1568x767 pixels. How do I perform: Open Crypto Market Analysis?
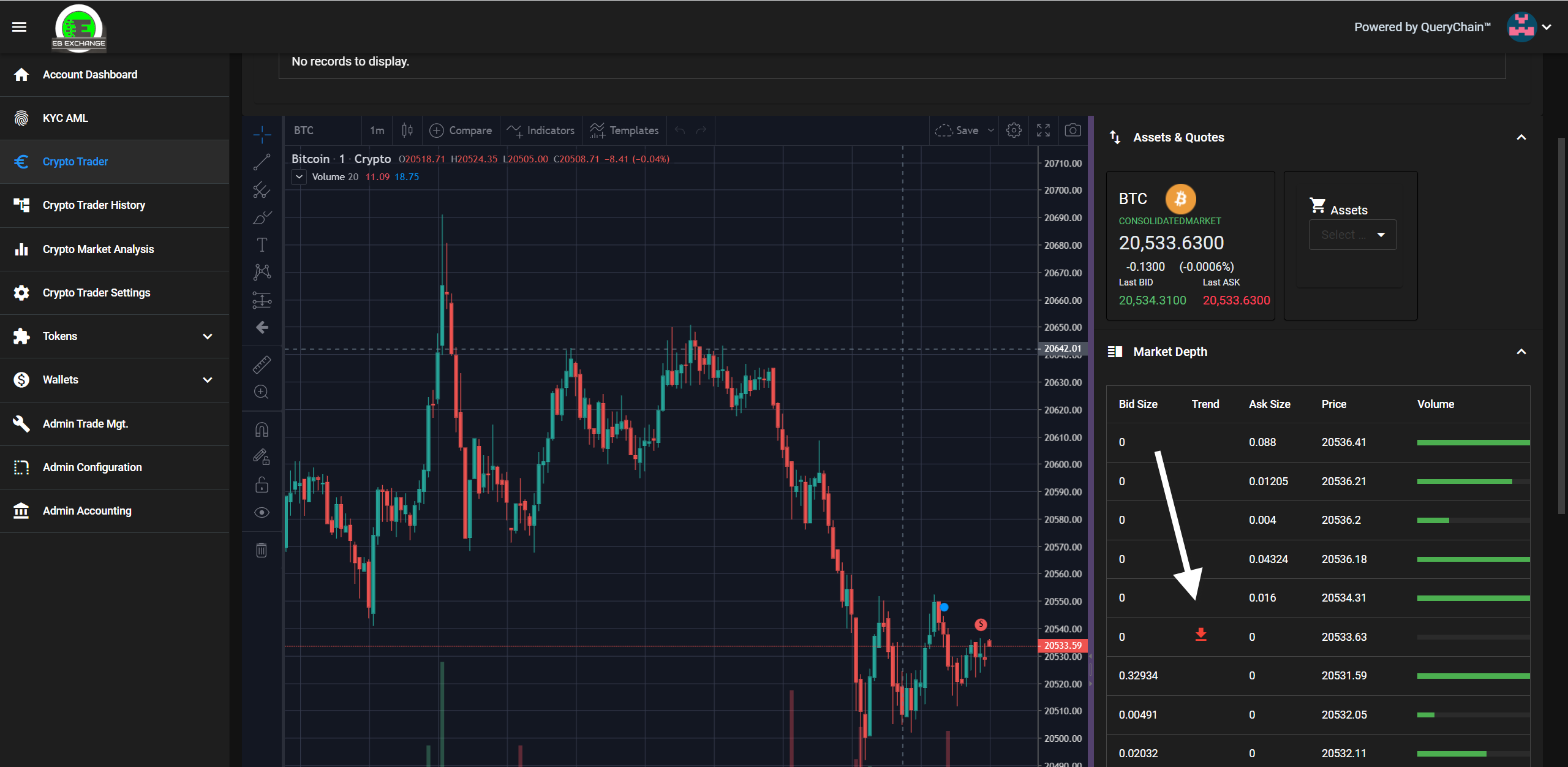(115, 249)
